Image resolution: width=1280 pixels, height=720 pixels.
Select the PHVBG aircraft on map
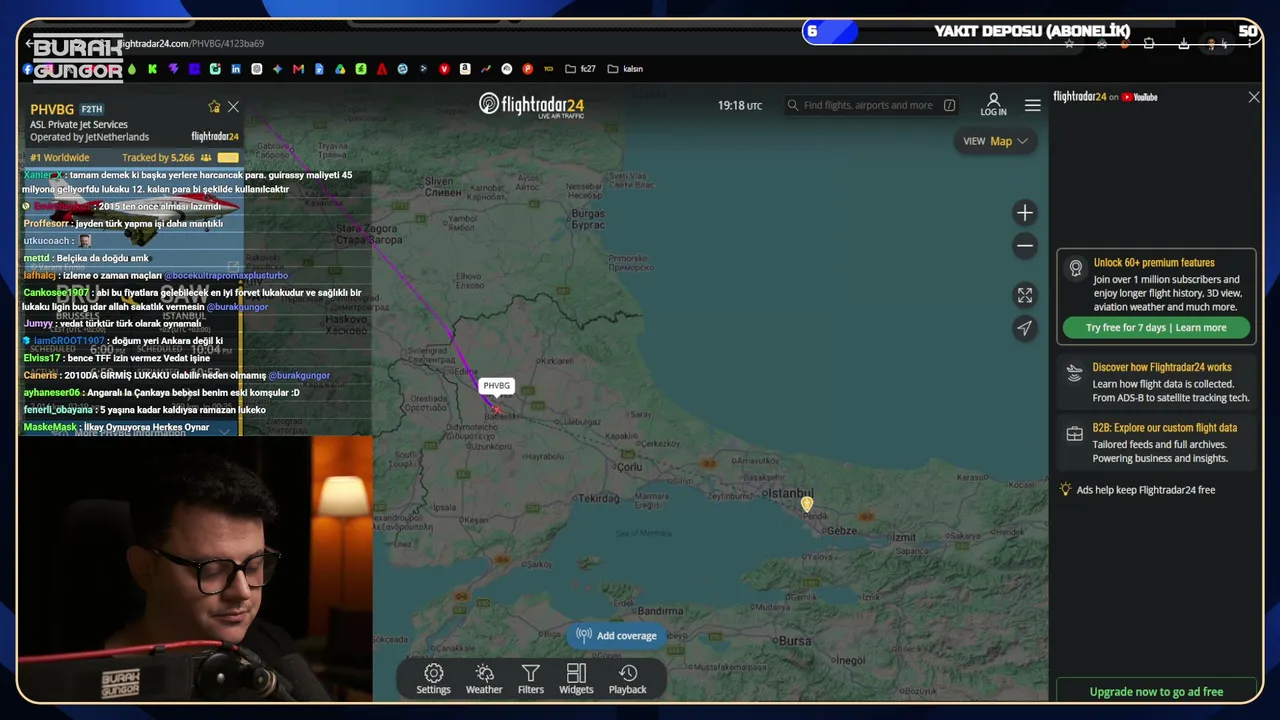(496, 408)
